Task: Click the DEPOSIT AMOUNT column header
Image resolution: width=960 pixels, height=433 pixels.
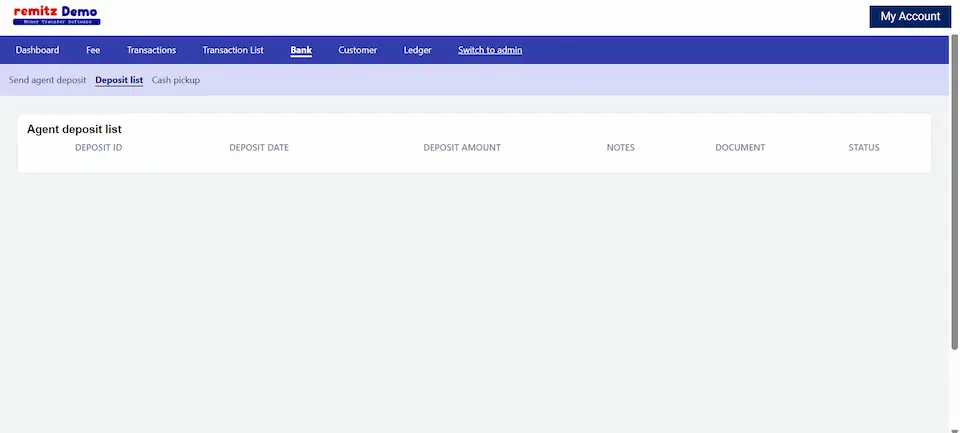Action: 462,148
